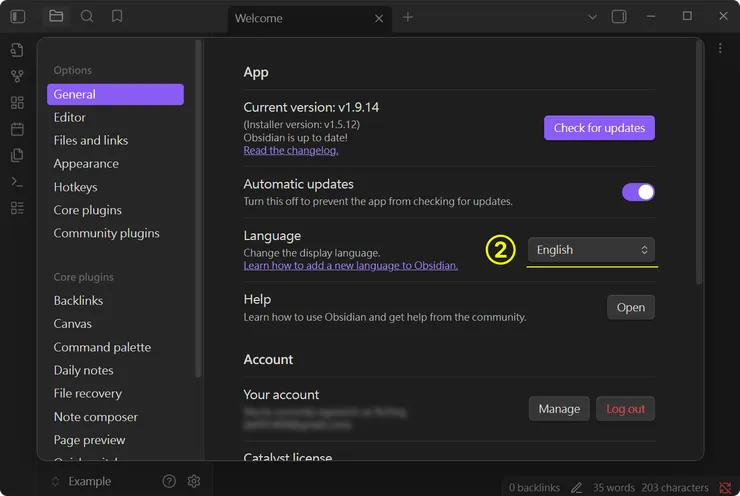Open the quick switcher ribbon icon
This screenshot has height=496, width=740.
coord(17,50)
